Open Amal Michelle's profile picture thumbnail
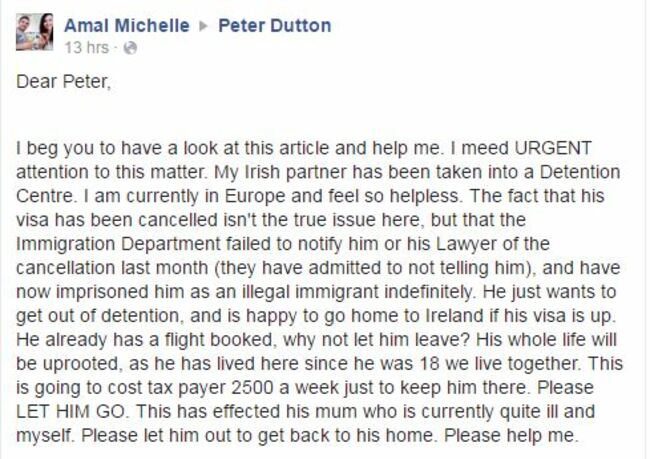The height and width of the screenshot is (459, 650). coord(33,33)
